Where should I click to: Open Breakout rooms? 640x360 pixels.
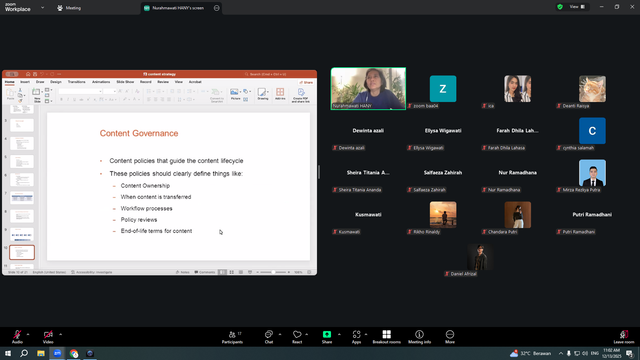[x=387, y=337]
